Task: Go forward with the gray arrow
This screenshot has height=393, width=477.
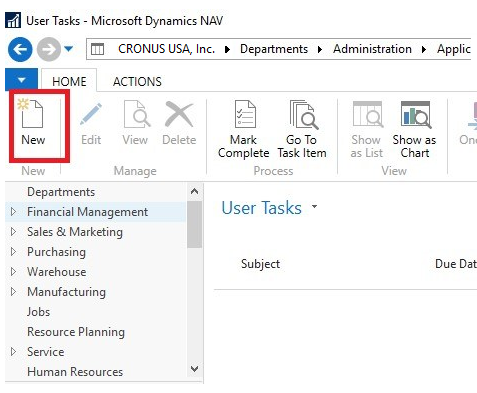Action: tap(49, 49)
